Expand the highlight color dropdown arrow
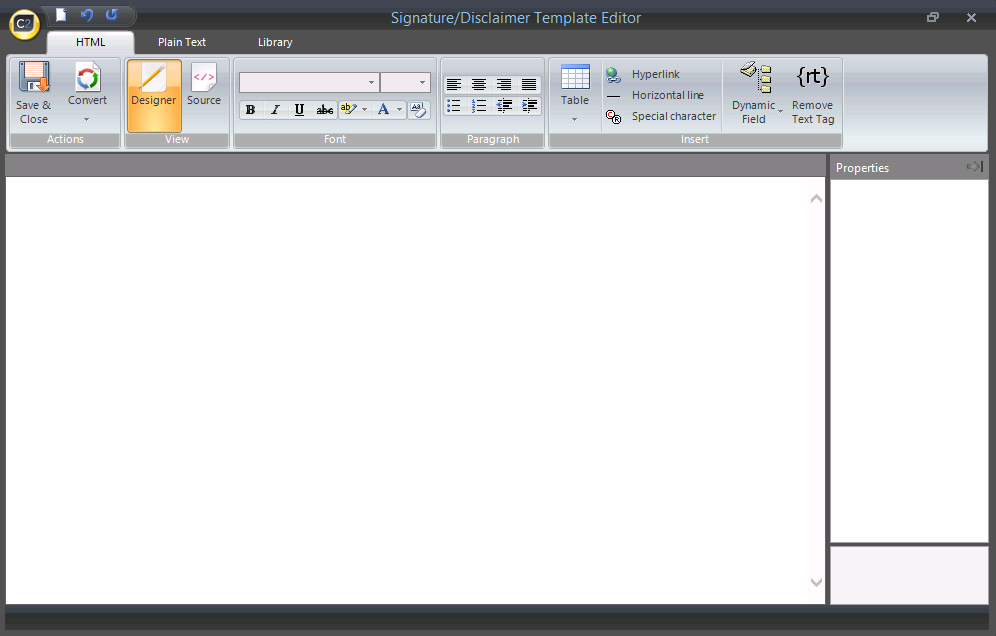Viewport: 996px width, 636px height. point(365,109)
